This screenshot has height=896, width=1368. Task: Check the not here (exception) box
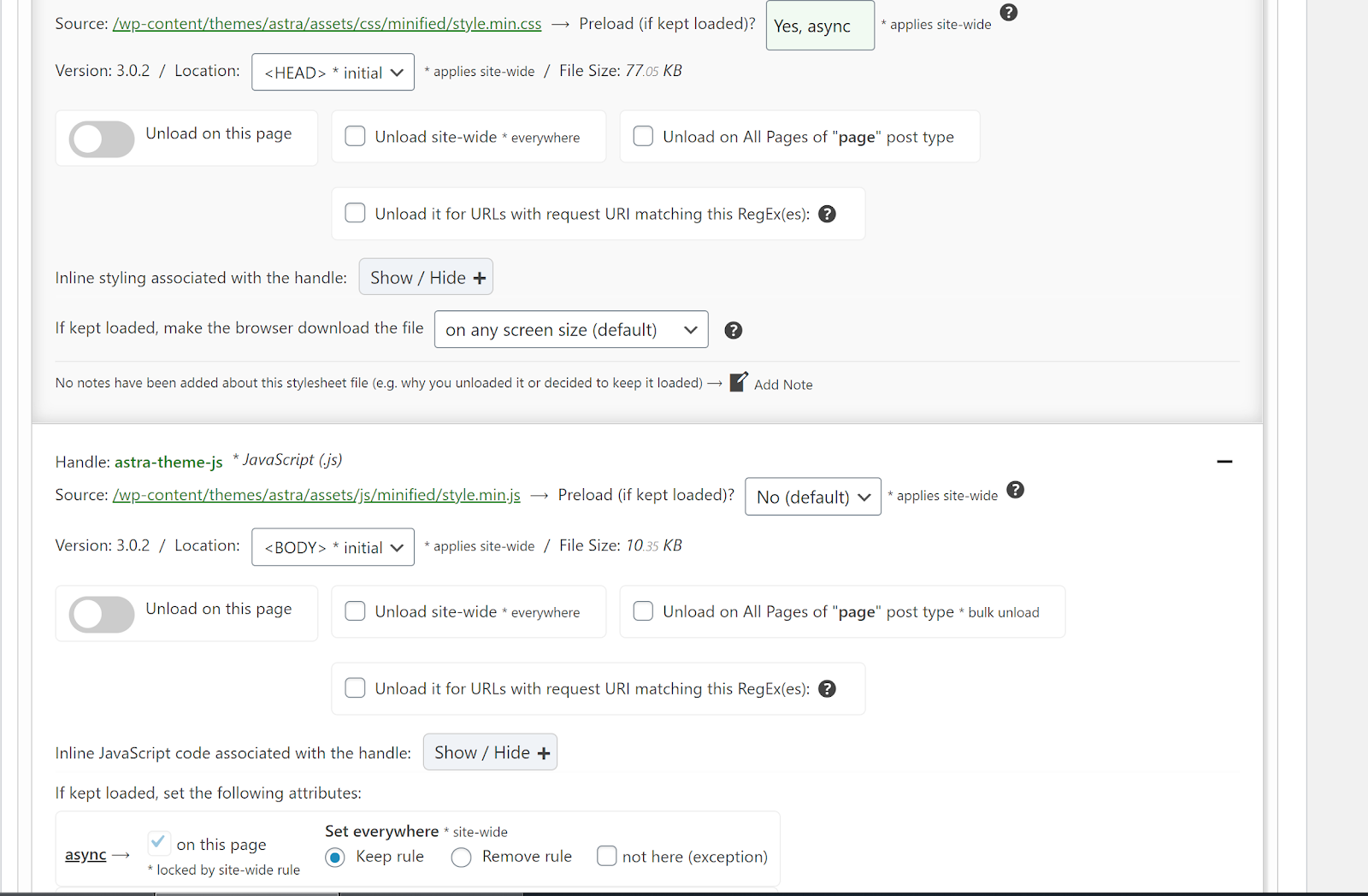(x=607, y=856)
